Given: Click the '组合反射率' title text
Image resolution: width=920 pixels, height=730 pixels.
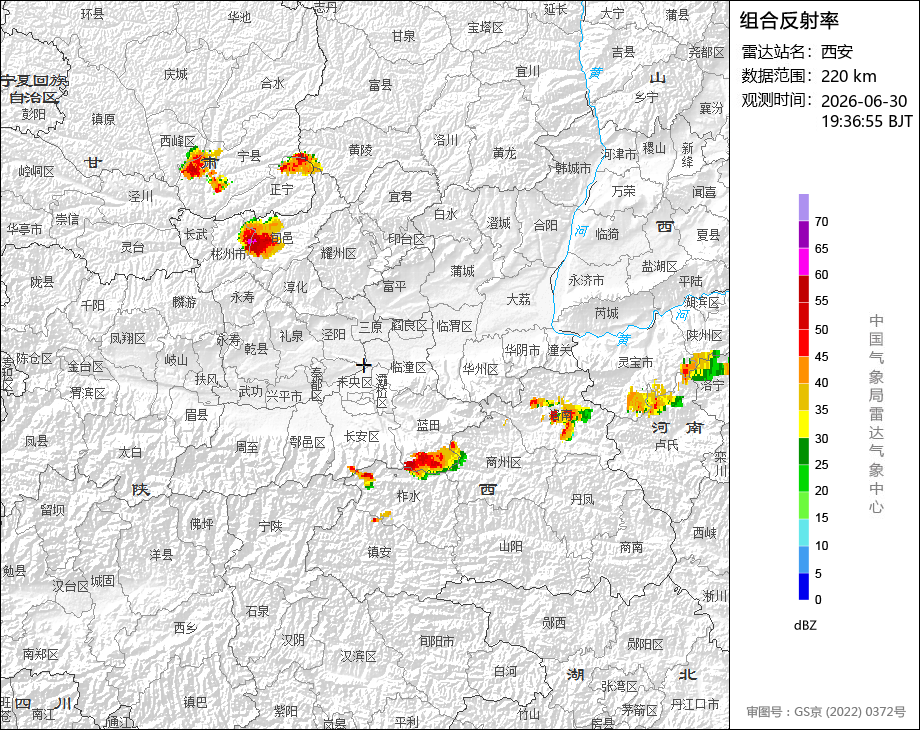Looking at the screenshot, I should [789, 21].
